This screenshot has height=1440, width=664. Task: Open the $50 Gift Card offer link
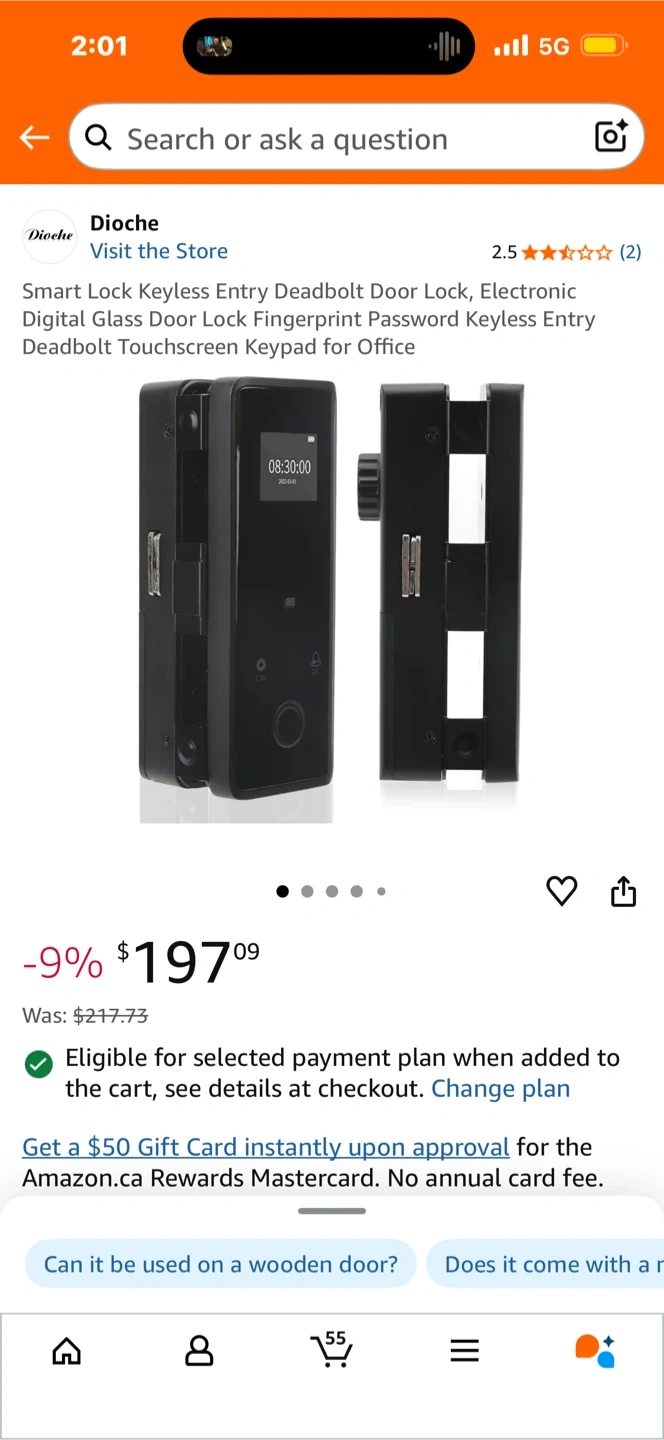(266, 1147)
